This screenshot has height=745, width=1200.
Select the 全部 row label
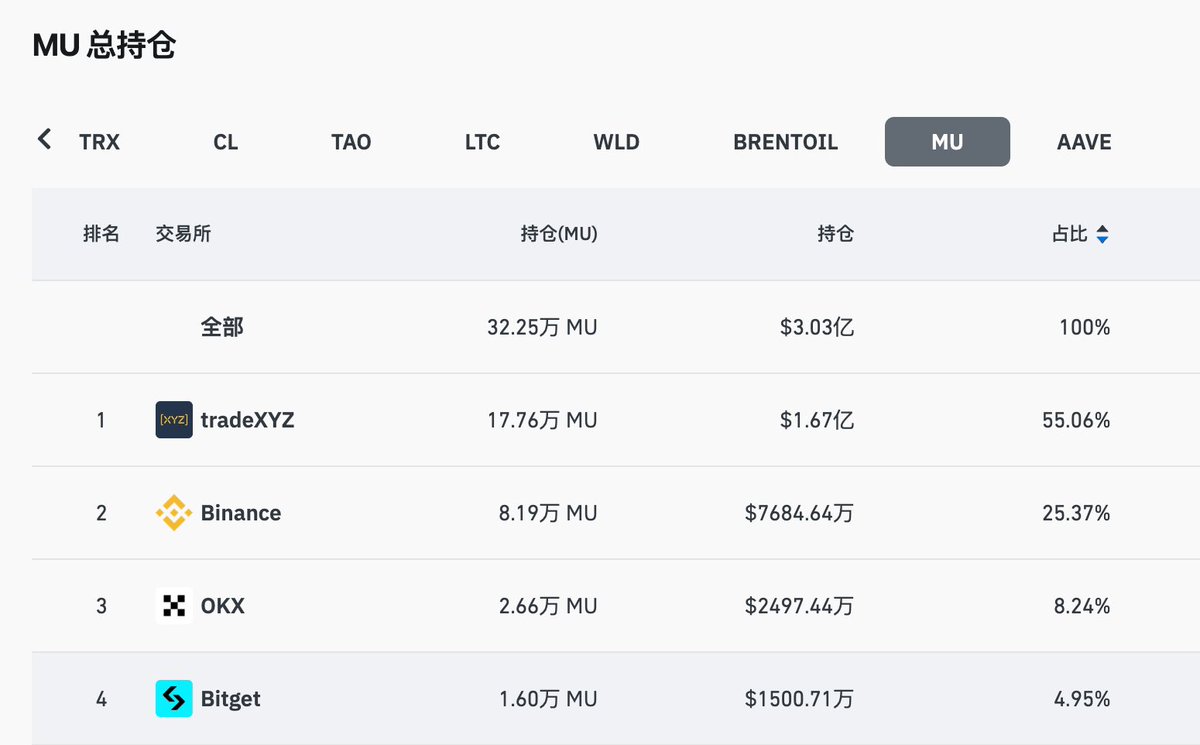(x=221, y=327)
